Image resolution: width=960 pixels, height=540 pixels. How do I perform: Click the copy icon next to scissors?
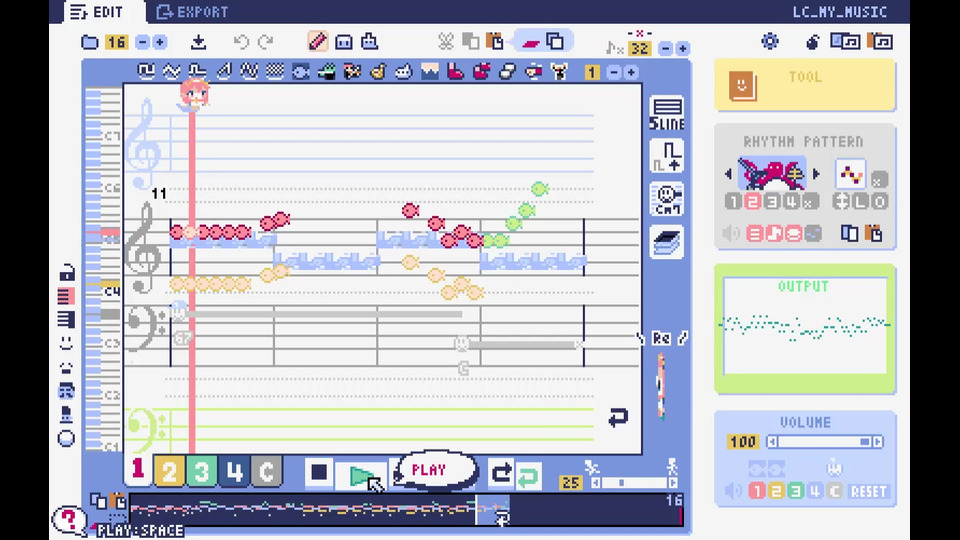point(470,42)
